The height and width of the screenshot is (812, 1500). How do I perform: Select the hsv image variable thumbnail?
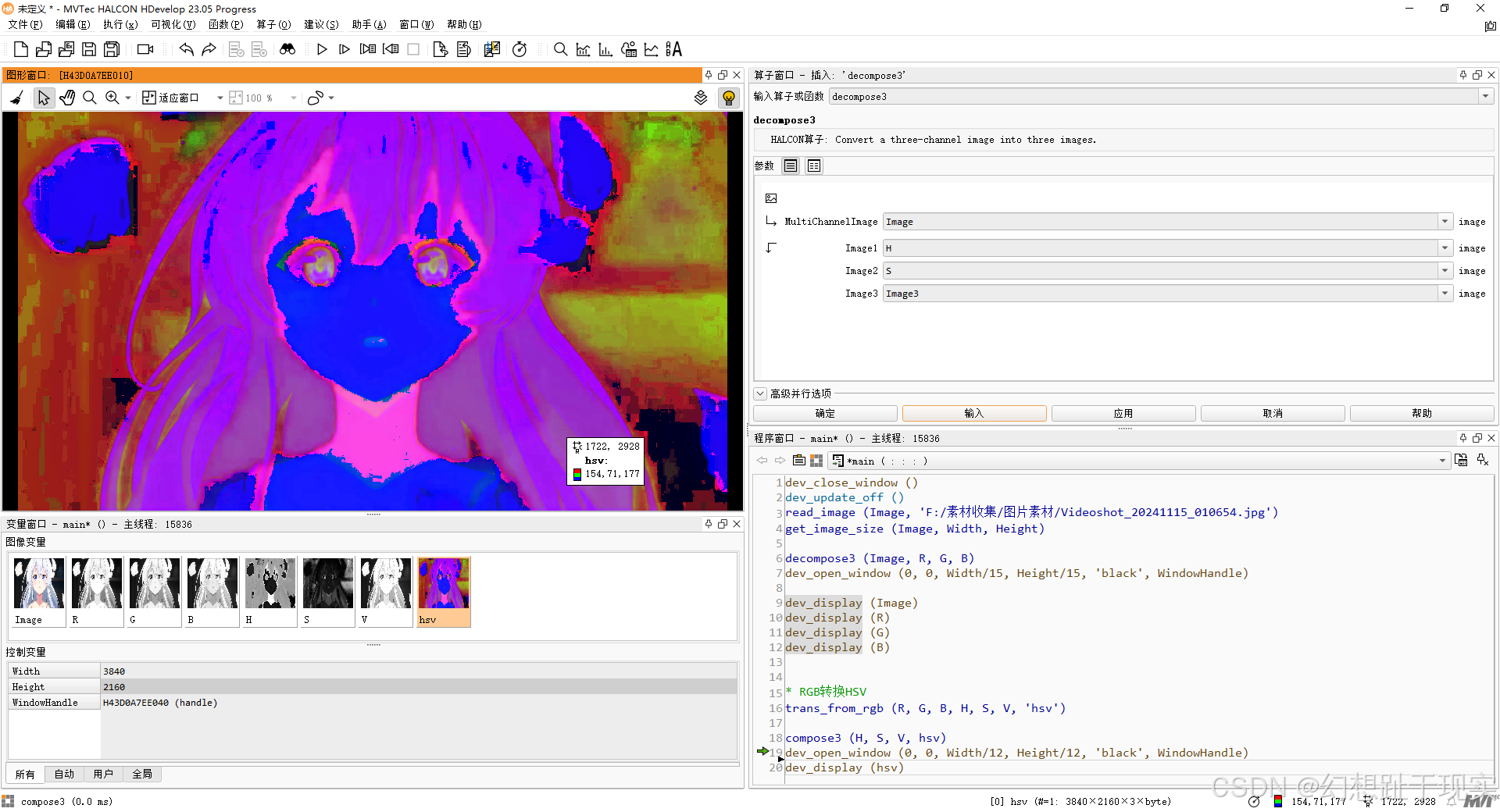tap(444, 591)
